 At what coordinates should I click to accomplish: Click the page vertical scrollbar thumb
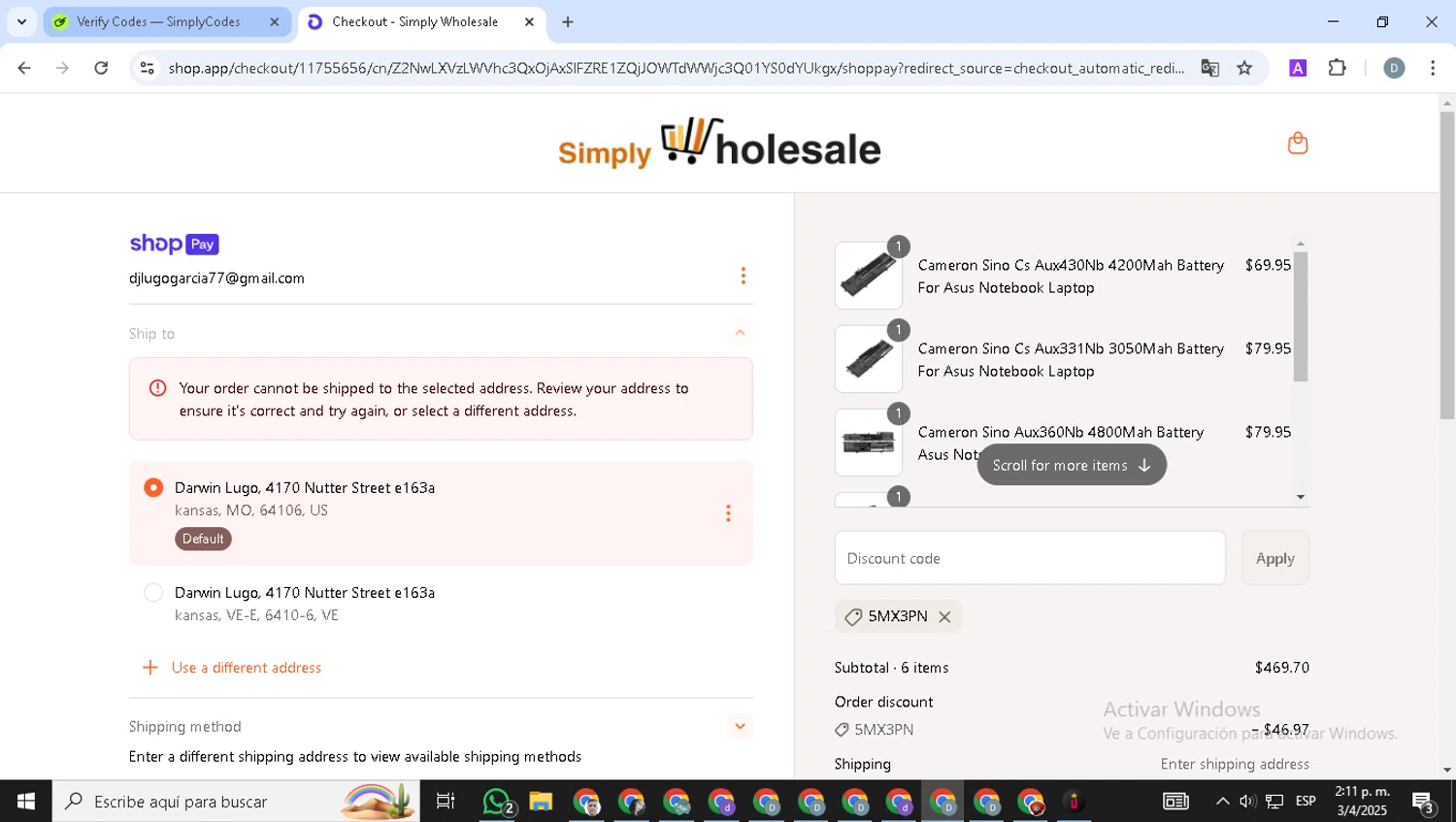click(1447, 265)
